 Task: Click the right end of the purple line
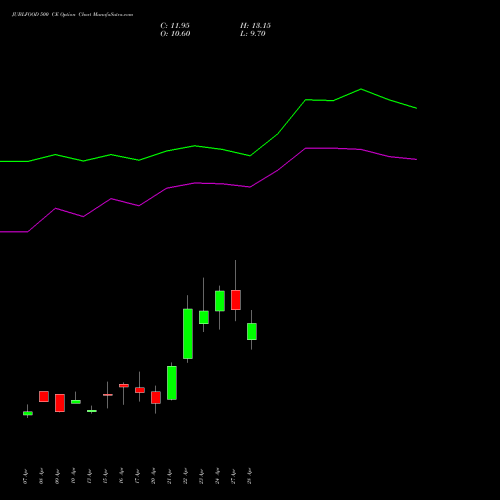[x=416, y=160]
